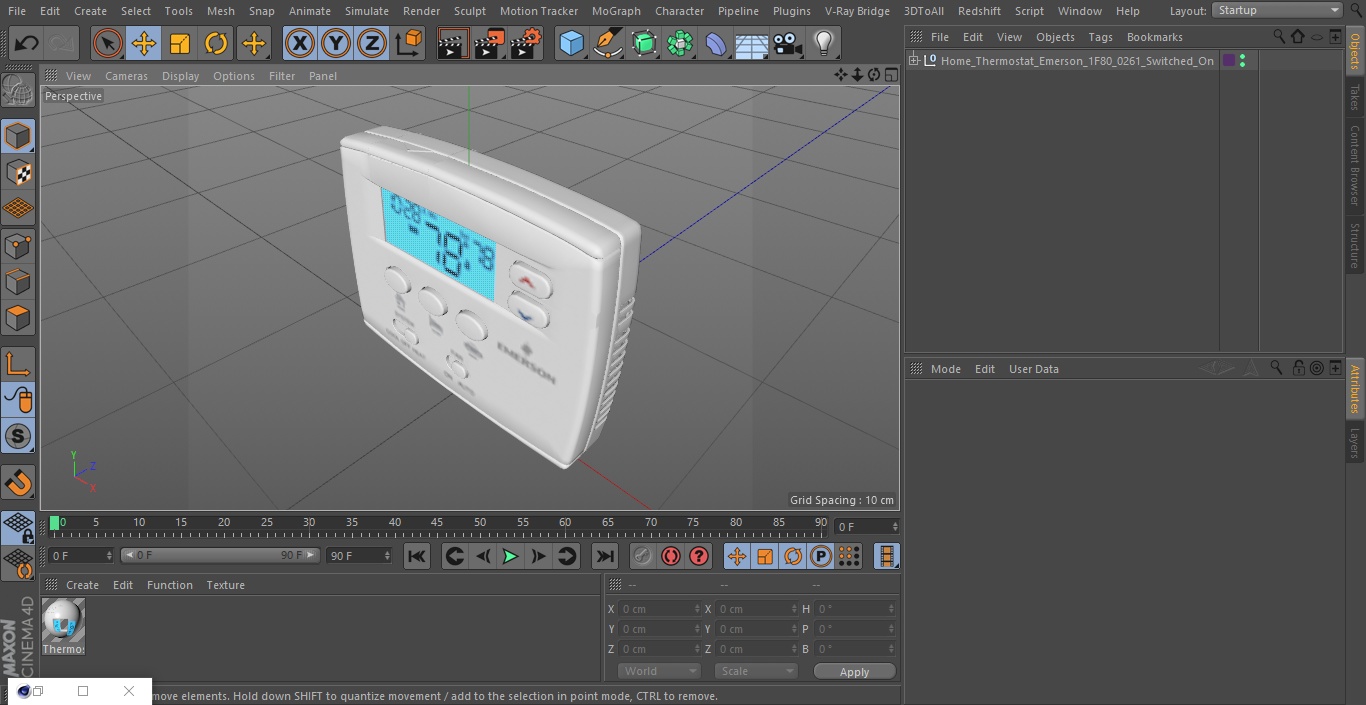Open the V-Ray Bridge menu

point(857,10)
